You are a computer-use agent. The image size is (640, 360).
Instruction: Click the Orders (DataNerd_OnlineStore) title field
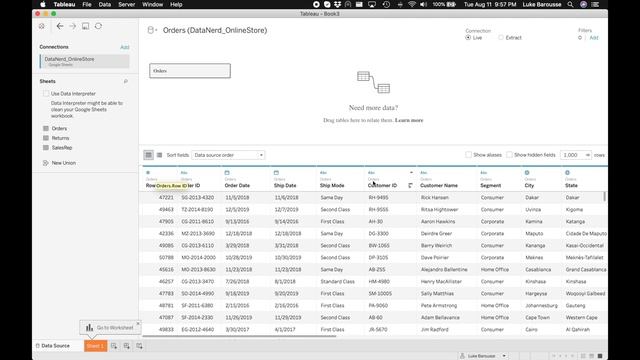pos(215,30)
